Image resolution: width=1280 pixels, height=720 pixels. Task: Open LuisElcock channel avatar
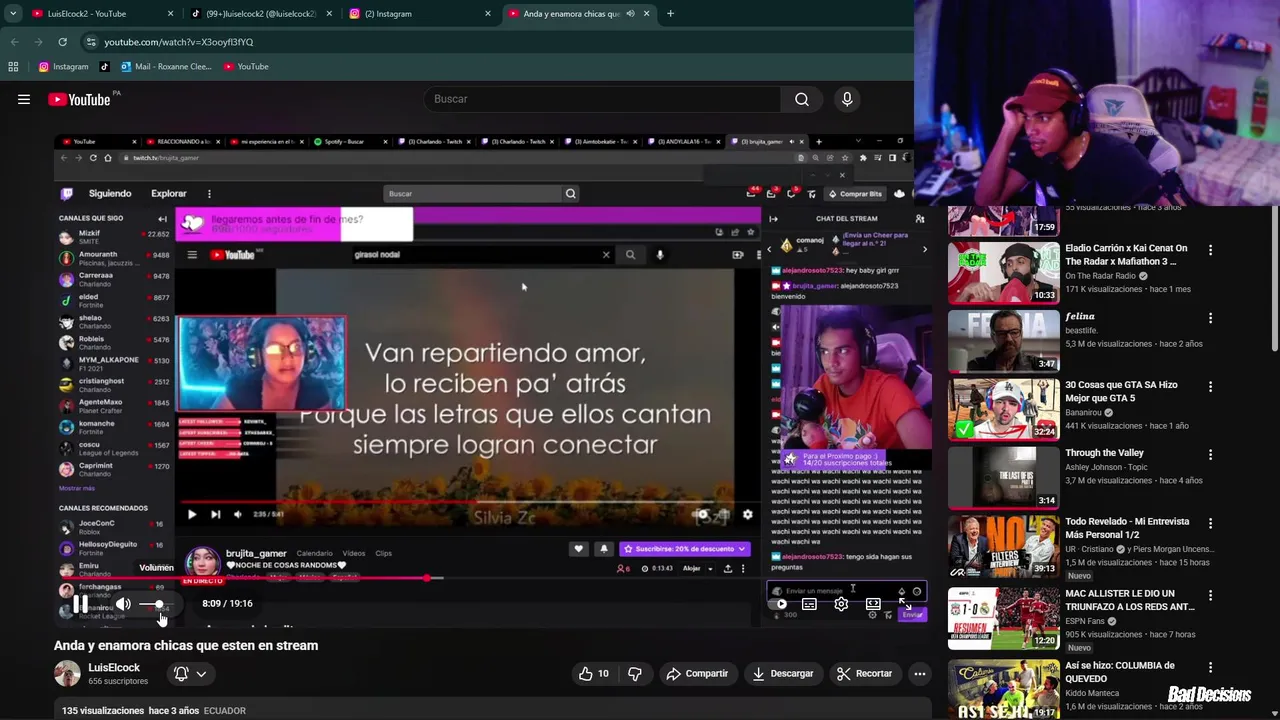67,674
